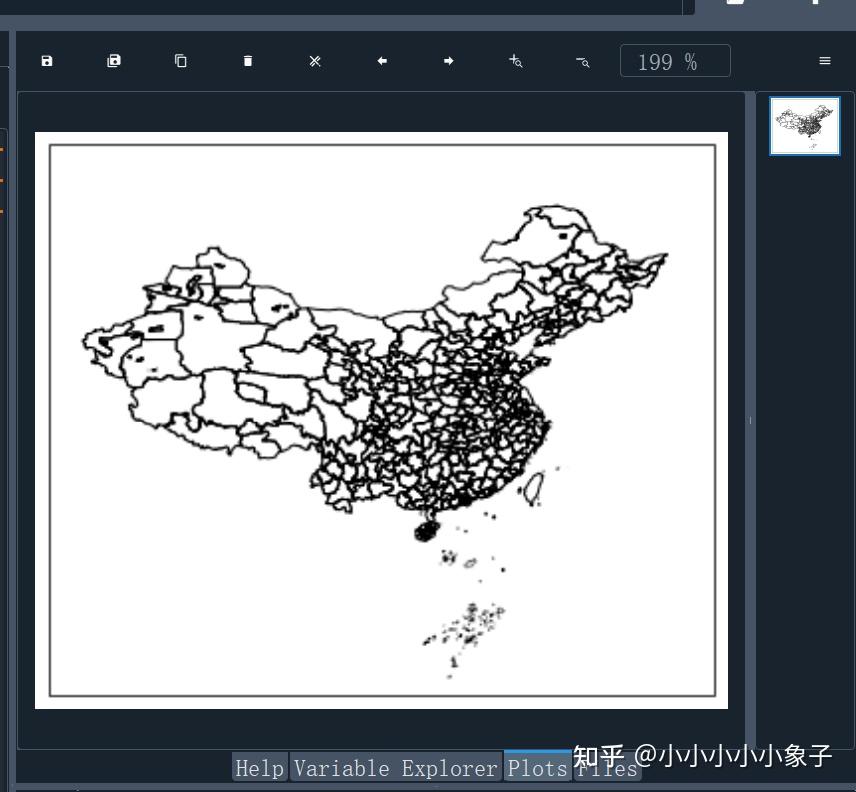Go to the previous plot

pos(382,61)
